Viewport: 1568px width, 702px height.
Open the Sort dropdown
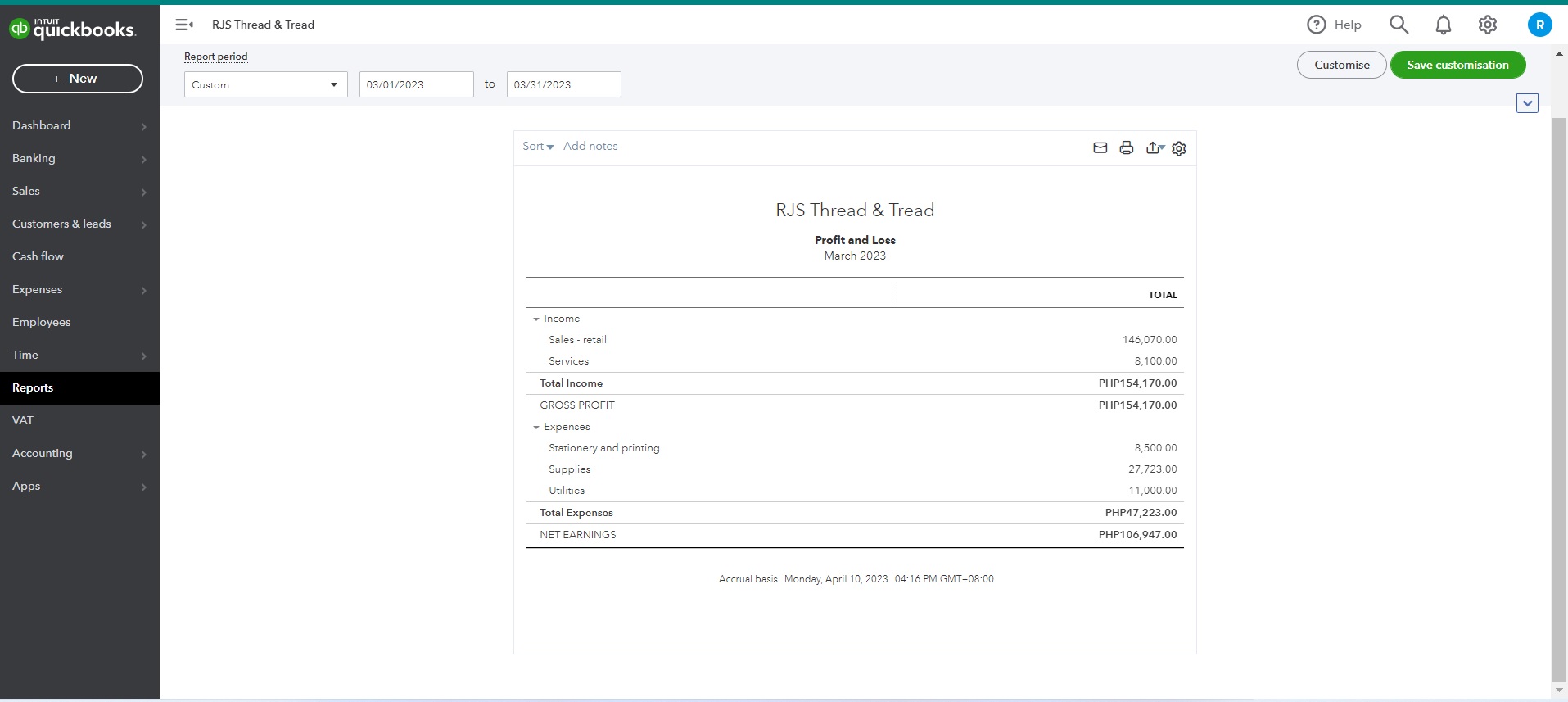[x=538, y=146]
